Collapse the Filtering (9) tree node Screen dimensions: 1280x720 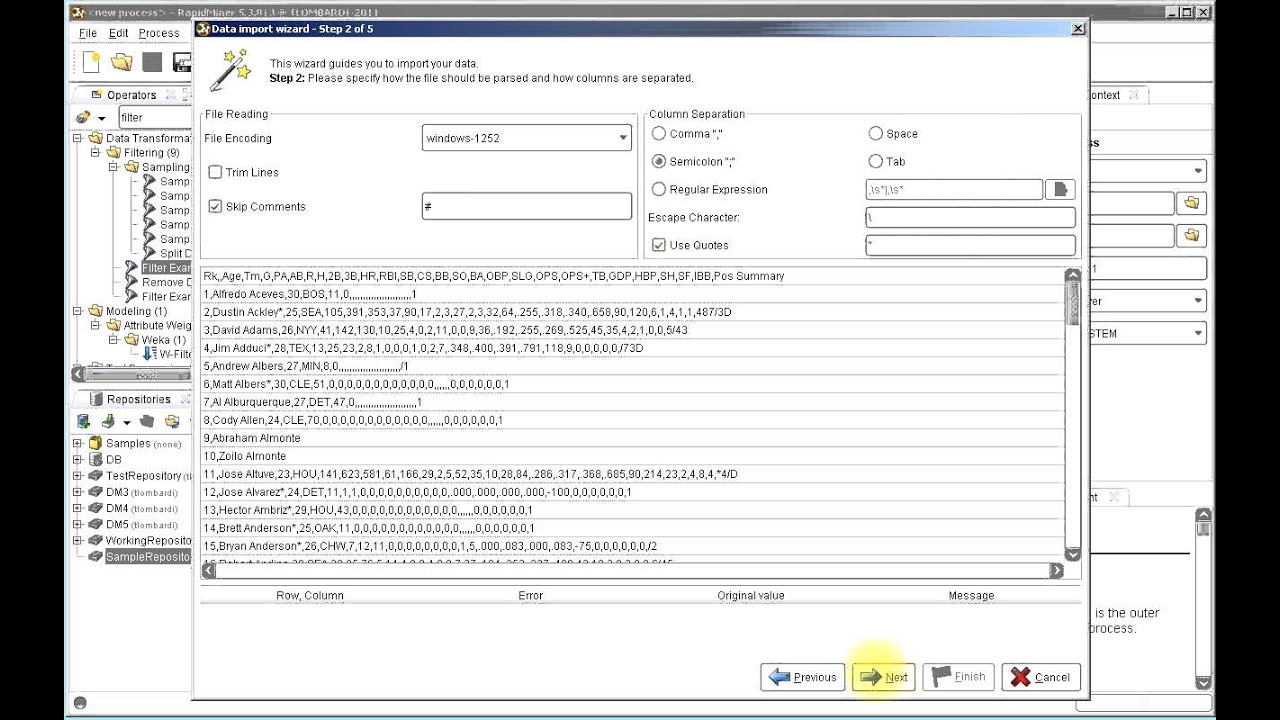[95, 153]
